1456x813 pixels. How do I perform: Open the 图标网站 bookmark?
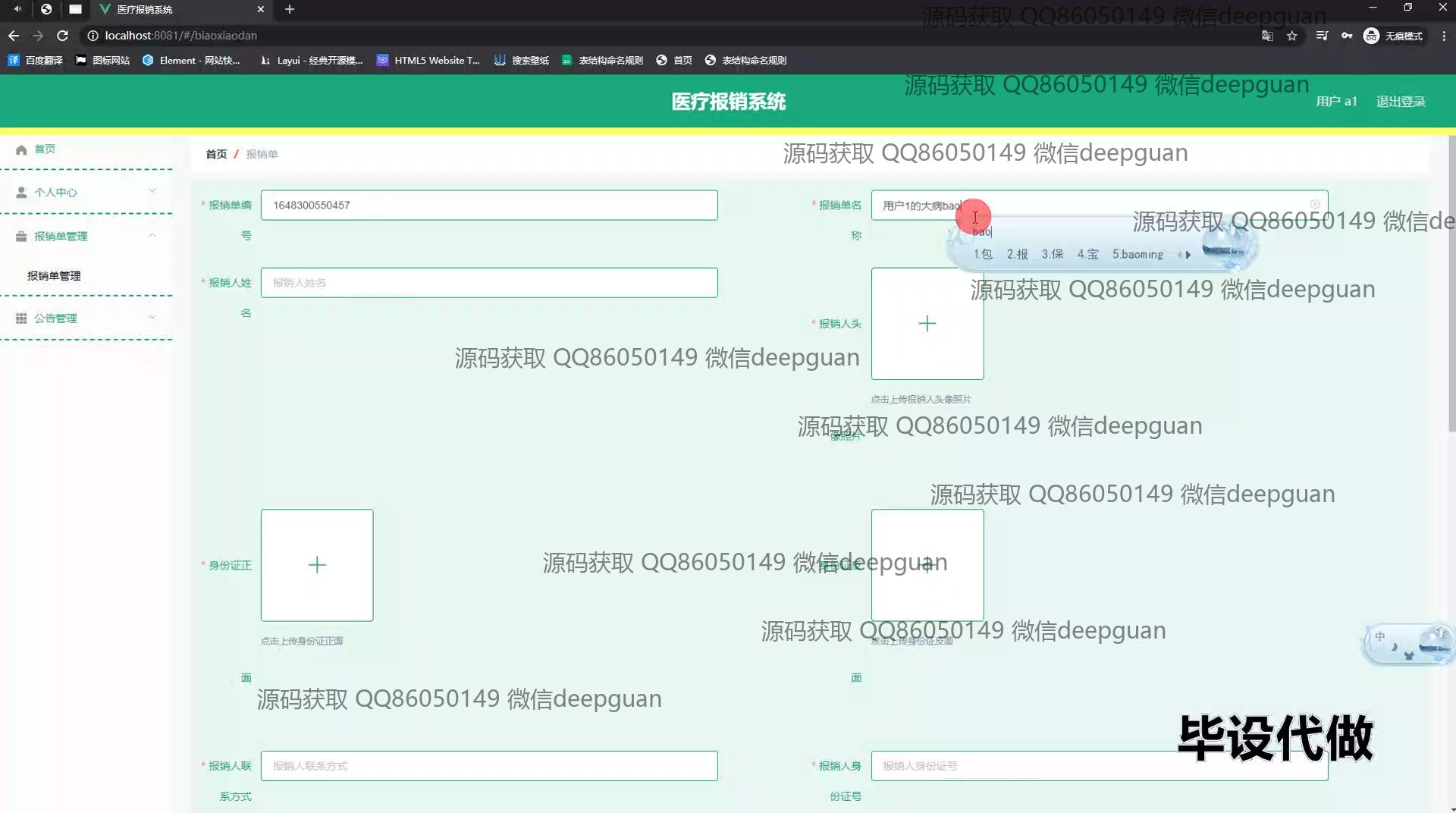click(102, 61)
